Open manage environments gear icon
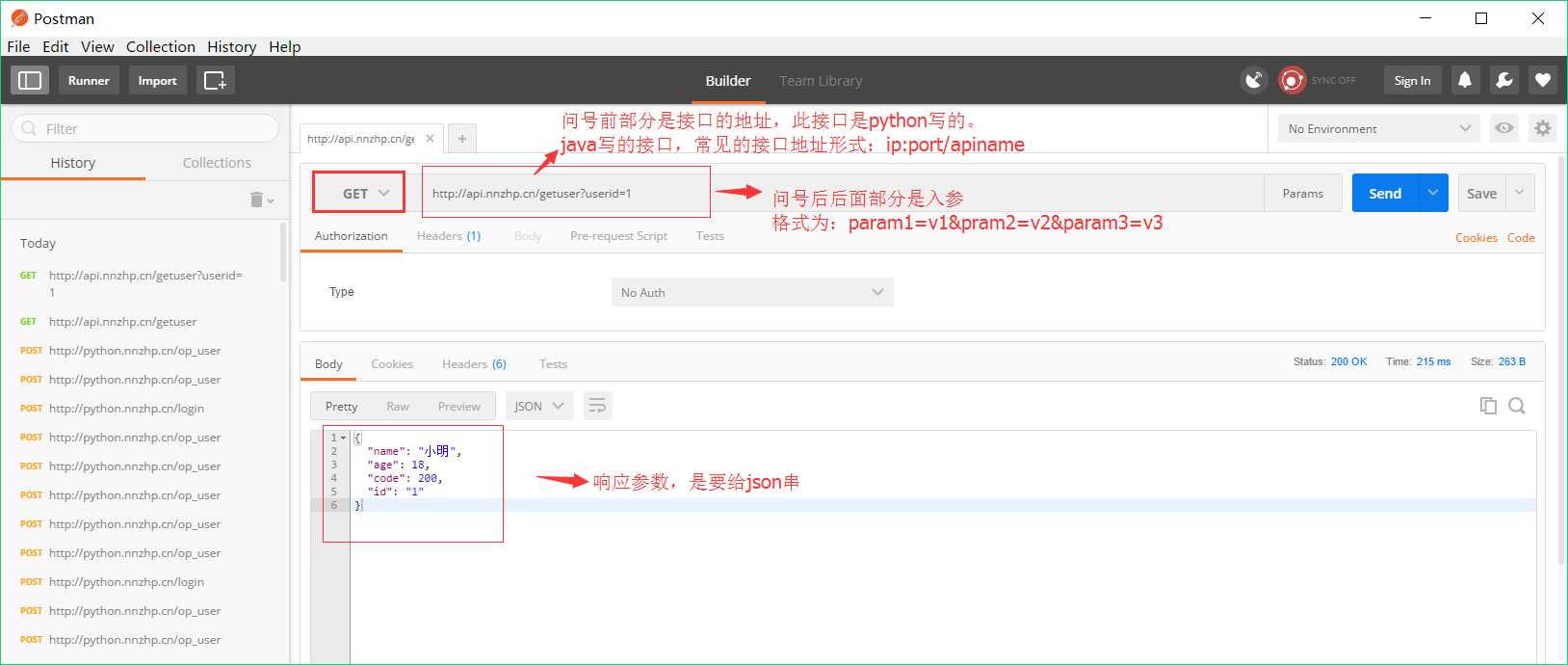The height and width of the screenshot is (665, 1568). [x=1543, y=128]
